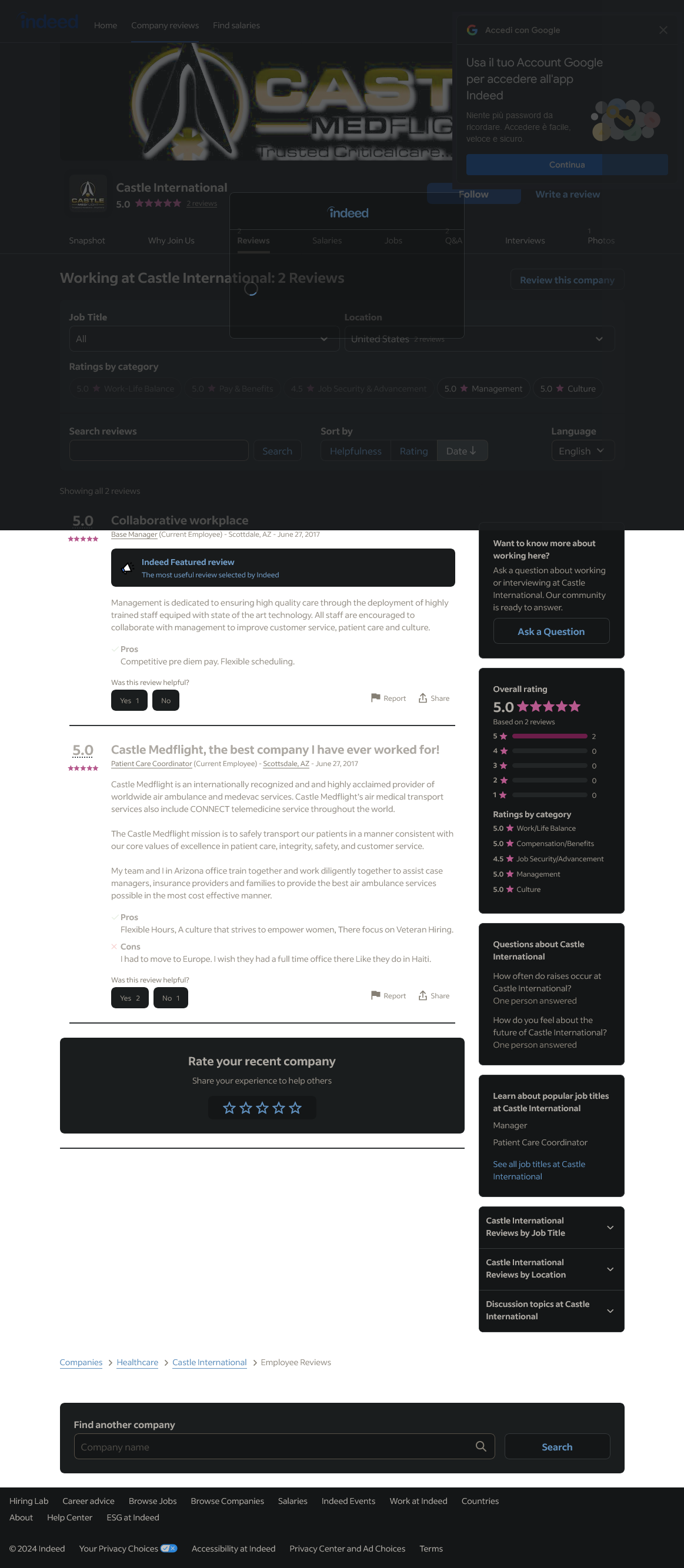Click the 5-star bar in Overall rating
684x1568 pixels.
[x=549, y=736]
